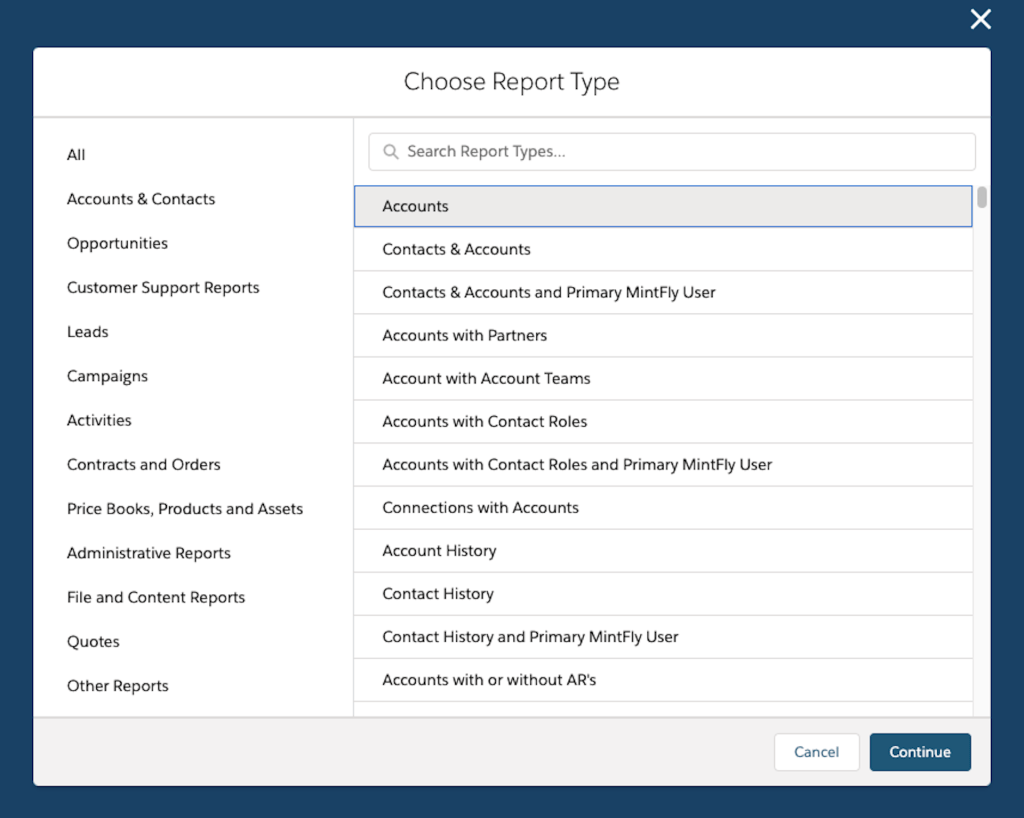Viewport: 1024px width, 818px height.
Task: Select the Account History report type
Action: click(x=662, y=550)
